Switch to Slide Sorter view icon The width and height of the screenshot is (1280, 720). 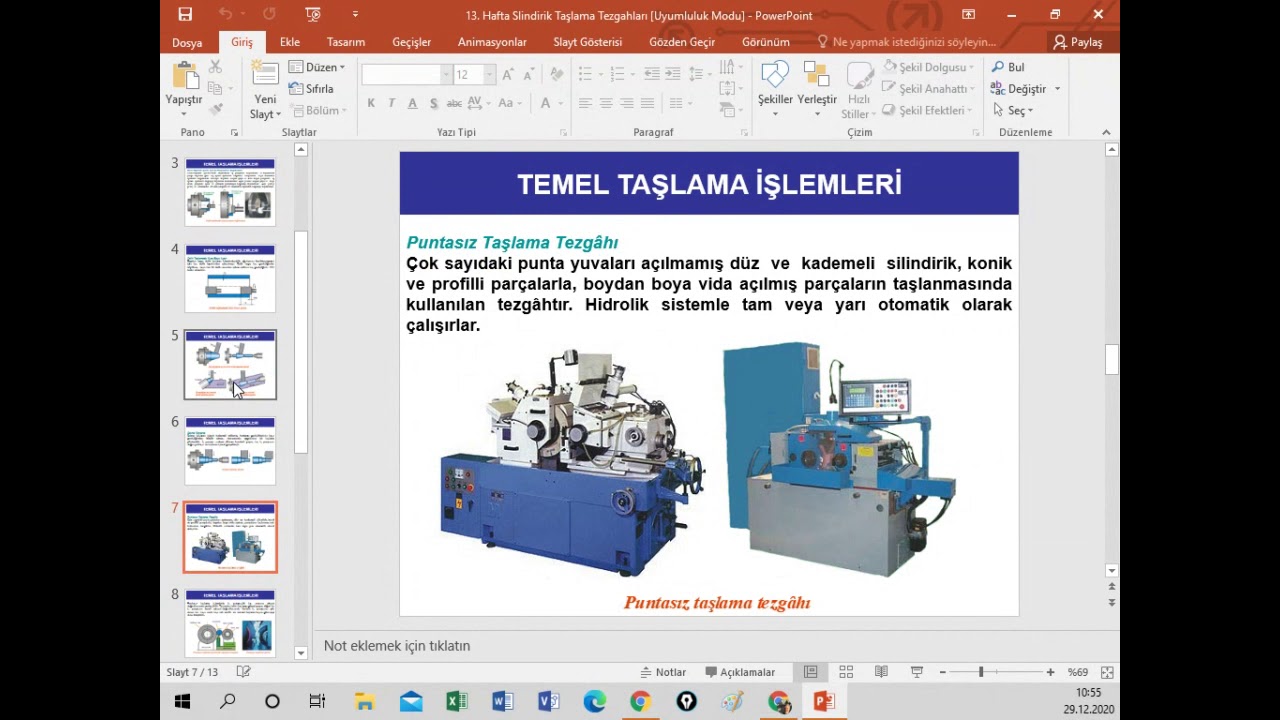[x=846, y=672]
